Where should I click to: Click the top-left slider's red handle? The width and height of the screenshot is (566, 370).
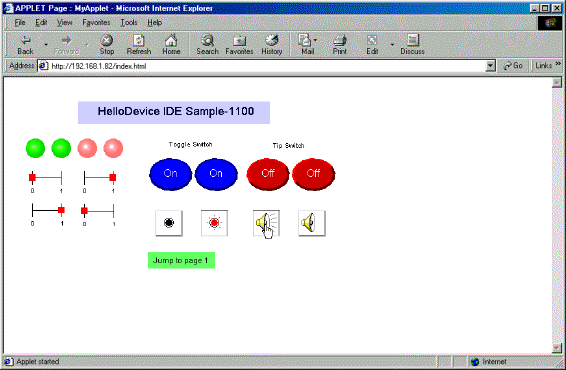point(32,177)
